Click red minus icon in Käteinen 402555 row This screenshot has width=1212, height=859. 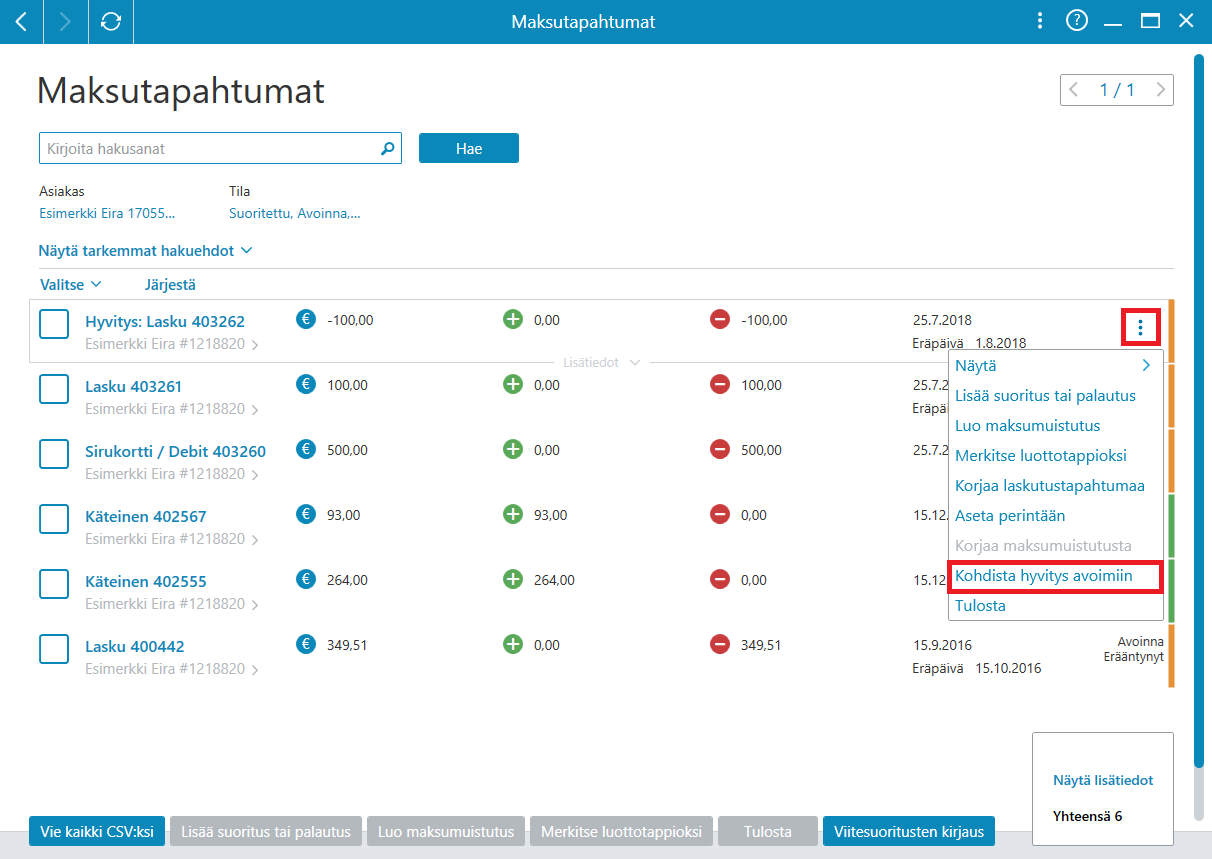(x=719, y=580)
